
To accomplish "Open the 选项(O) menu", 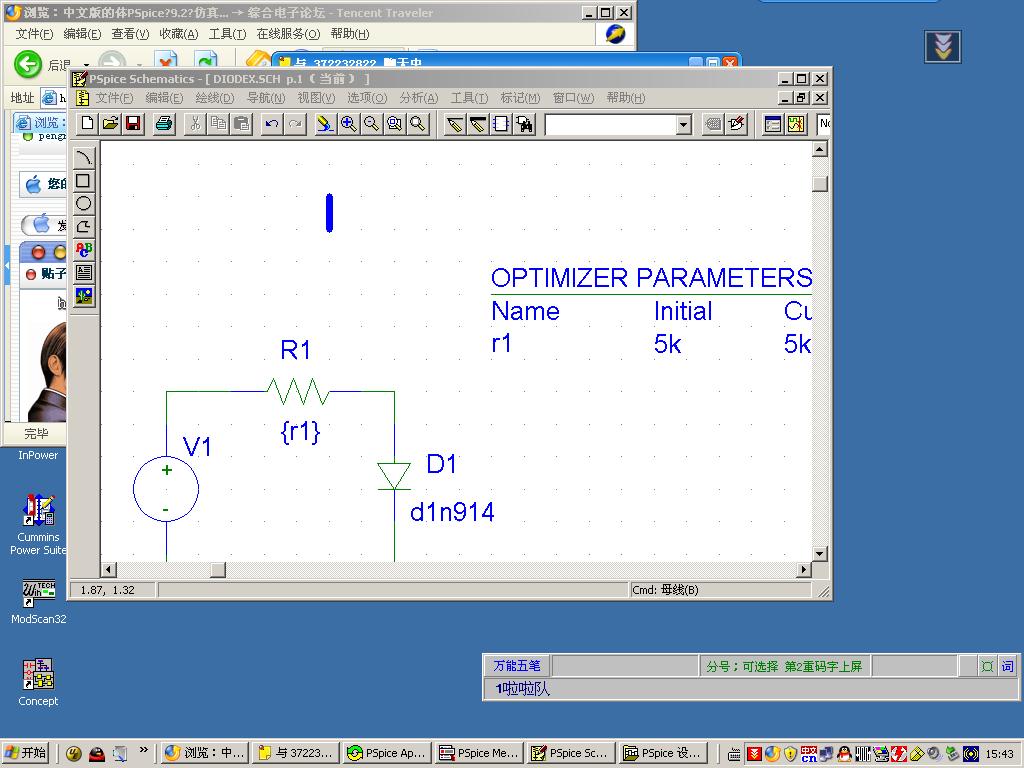I will 367,98.
